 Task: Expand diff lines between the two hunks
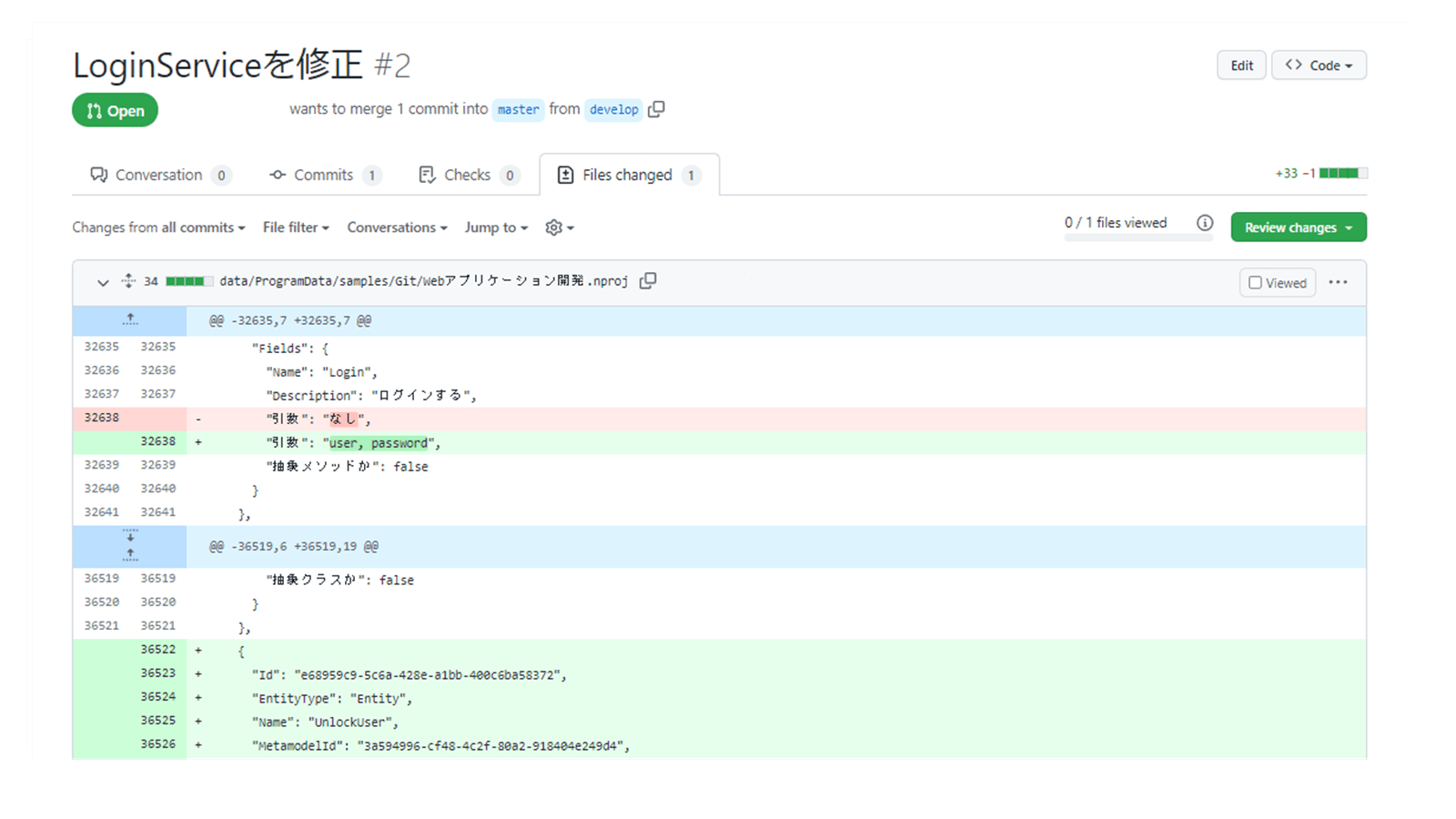tap(130, 546)
